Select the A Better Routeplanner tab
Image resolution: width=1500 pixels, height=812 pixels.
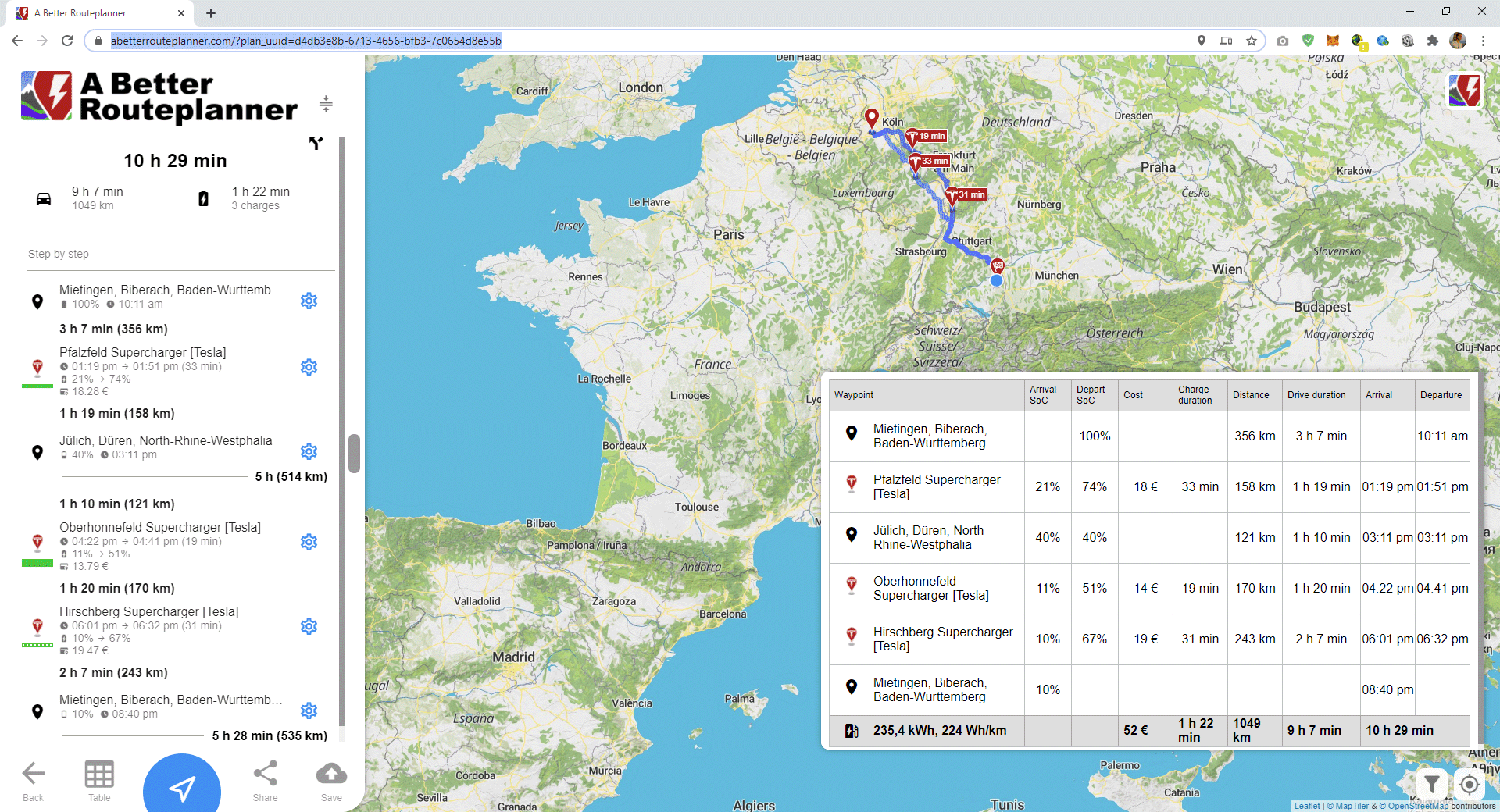[100, 13]
